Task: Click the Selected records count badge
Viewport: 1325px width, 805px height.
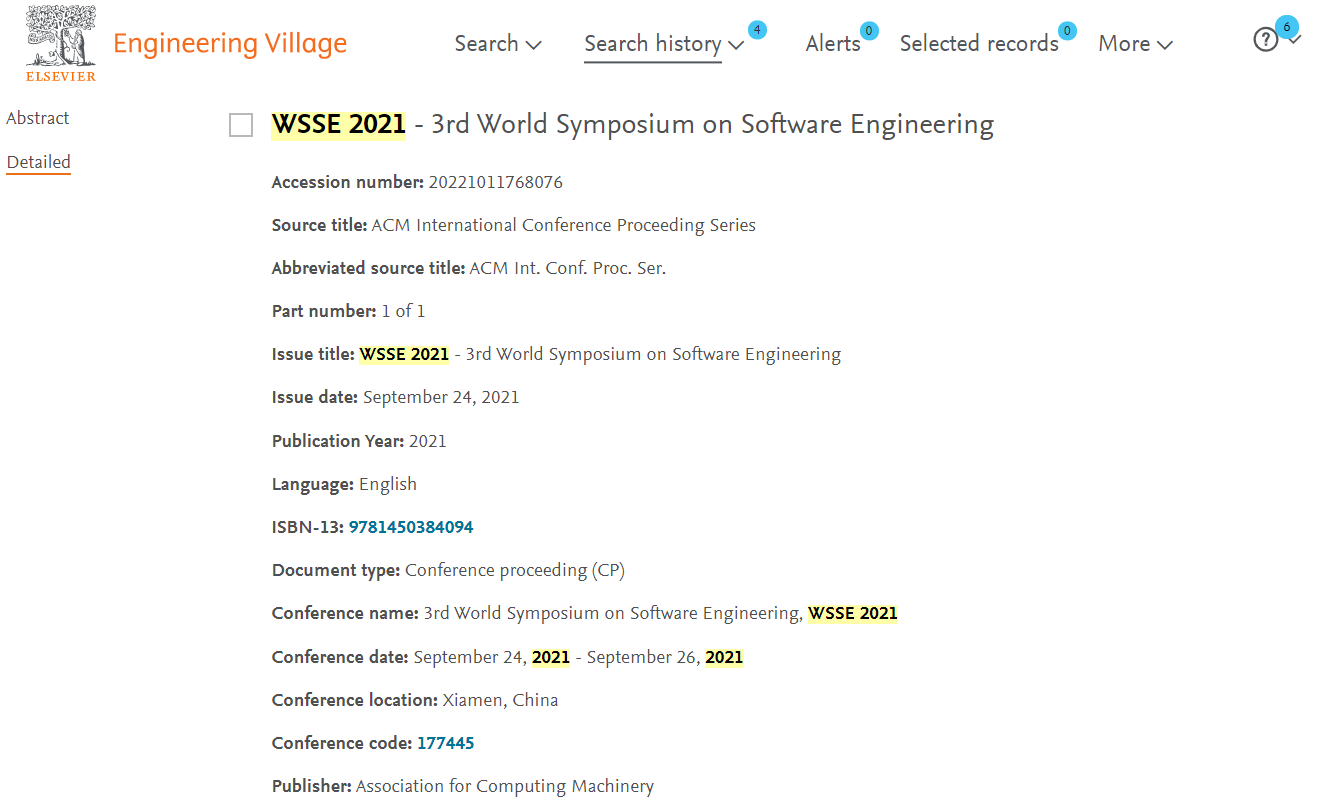Action: point(1067,31)
